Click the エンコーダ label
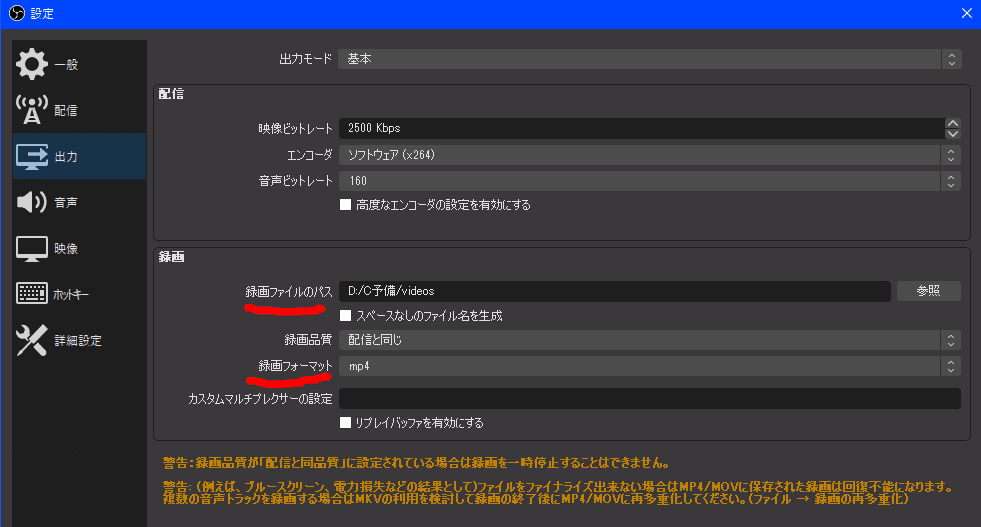 309,155
